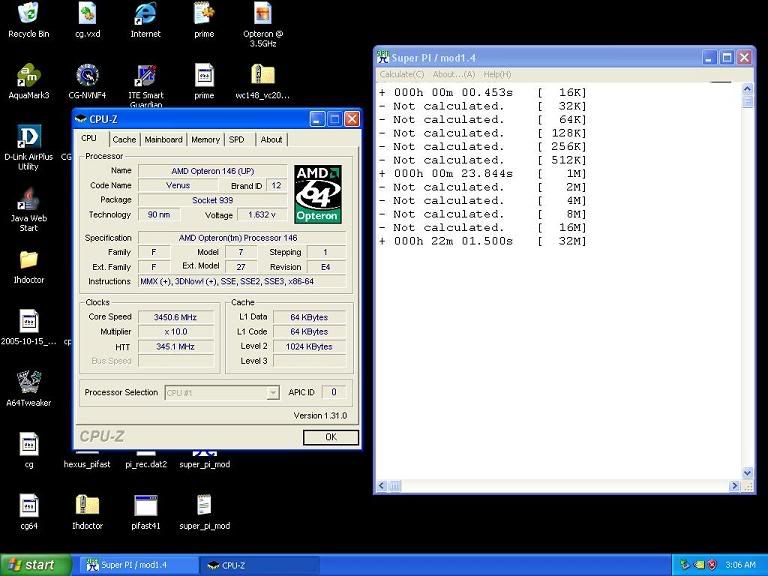The image size is (768, 576).
Task: Open the 2005-10-15 text file icon
Action: (x=28, y=321)
